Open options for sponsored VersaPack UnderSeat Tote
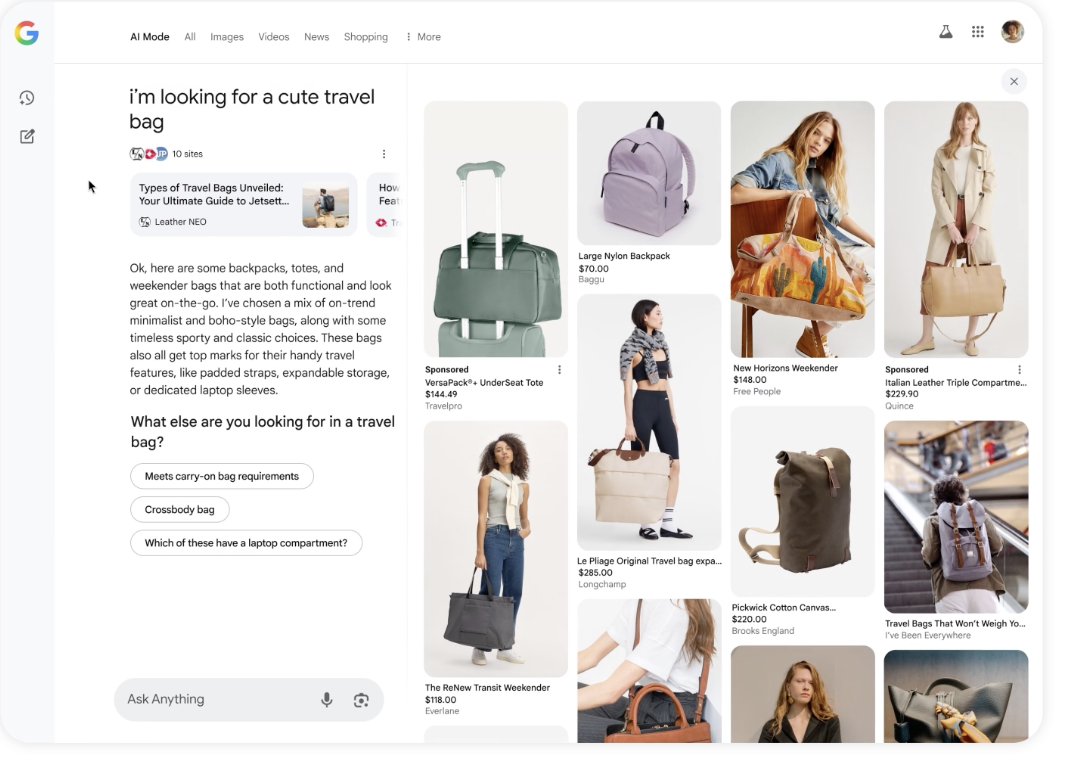 560,370
